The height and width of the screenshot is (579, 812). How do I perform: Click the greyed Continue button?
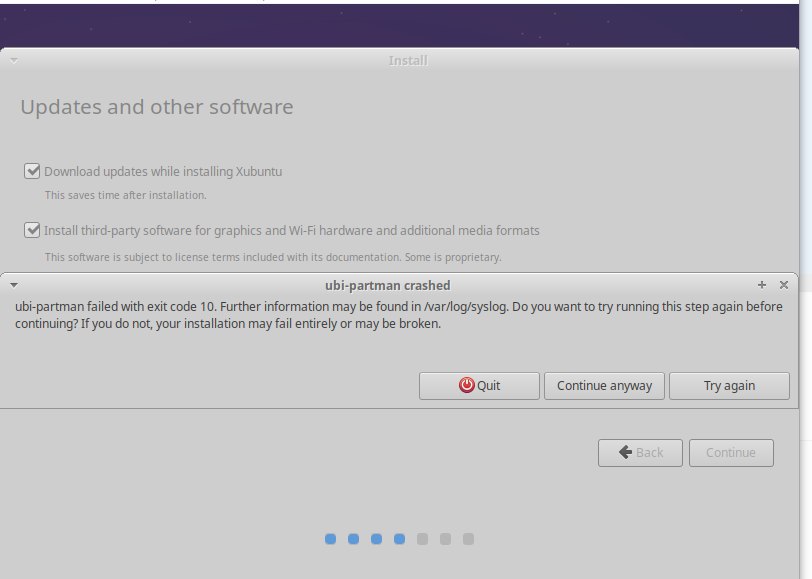pos(731,453)
